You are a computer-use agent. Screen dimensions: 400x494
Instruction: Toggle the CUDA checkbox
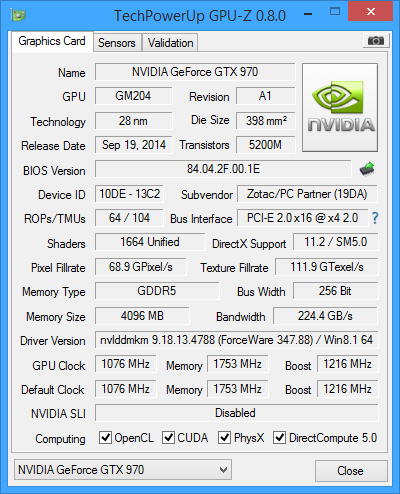click(x=168, y=437)
